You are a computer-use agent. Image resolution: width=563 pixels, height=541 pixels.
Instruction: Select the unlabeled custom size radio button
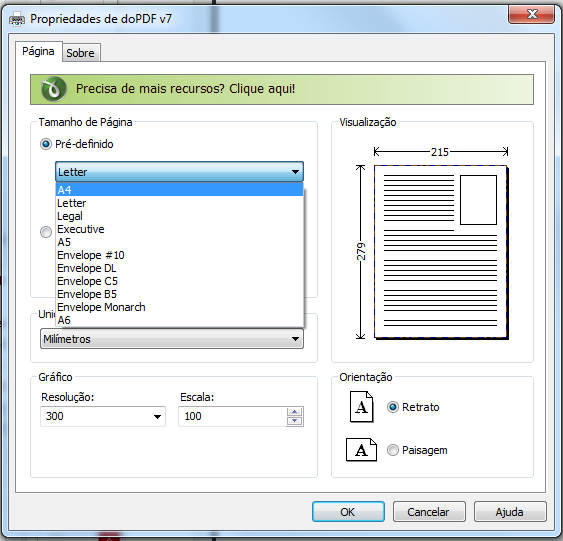(46, 232)
